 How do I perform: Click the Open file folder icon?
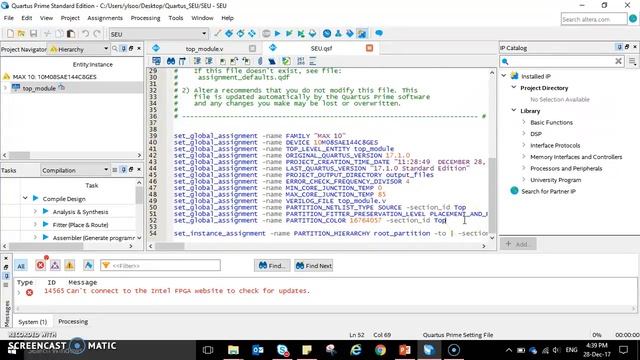coord(21,33)
